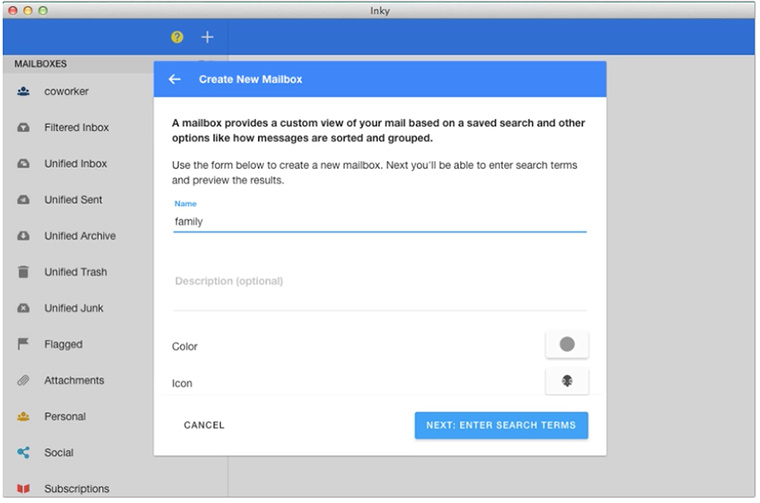Click the Personal mailbox orange icon
760x503 pixels.
click(23, 416)
